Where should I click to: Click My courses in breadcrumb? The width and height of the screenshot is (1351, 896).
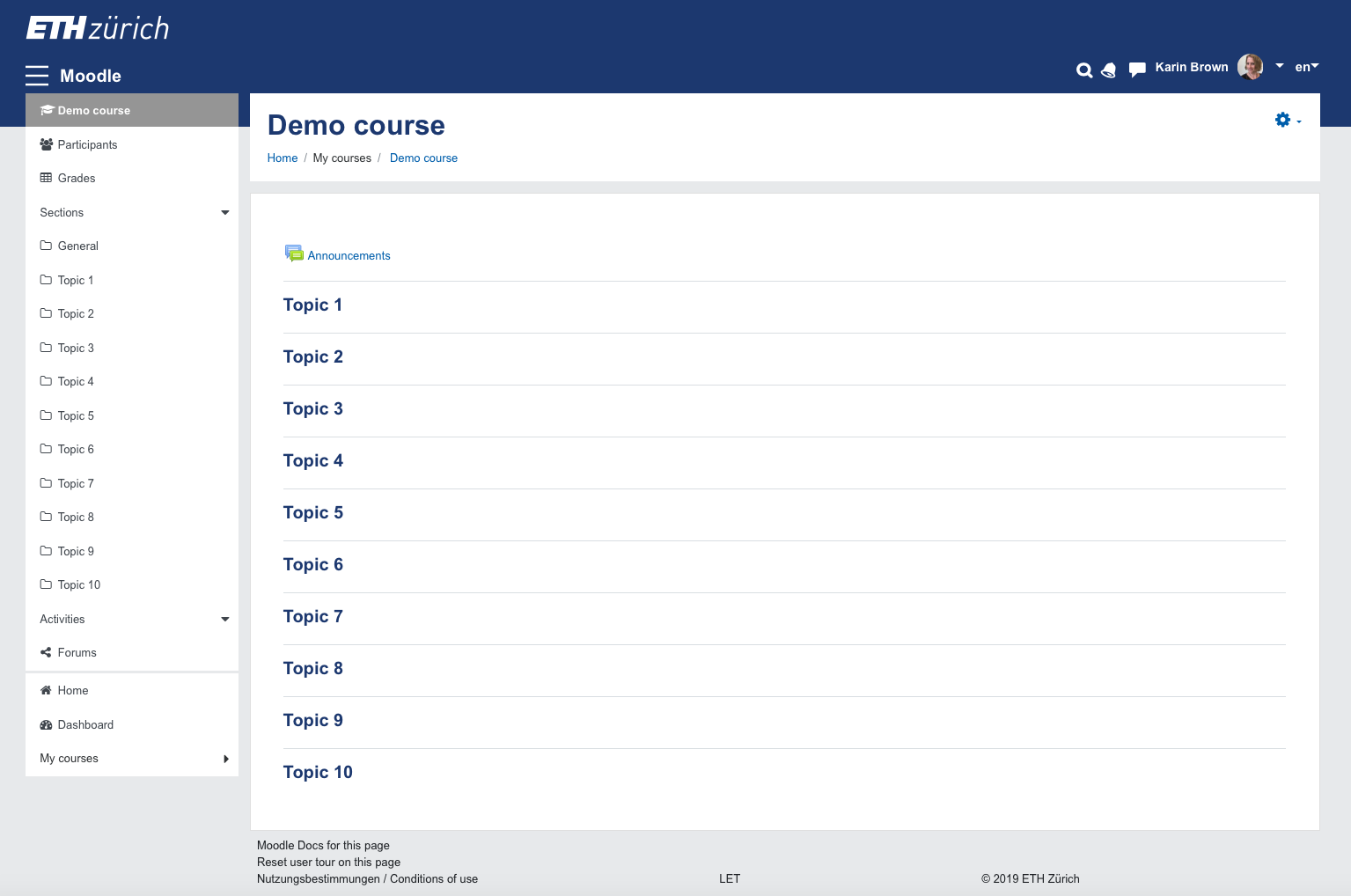pos(342,158)
